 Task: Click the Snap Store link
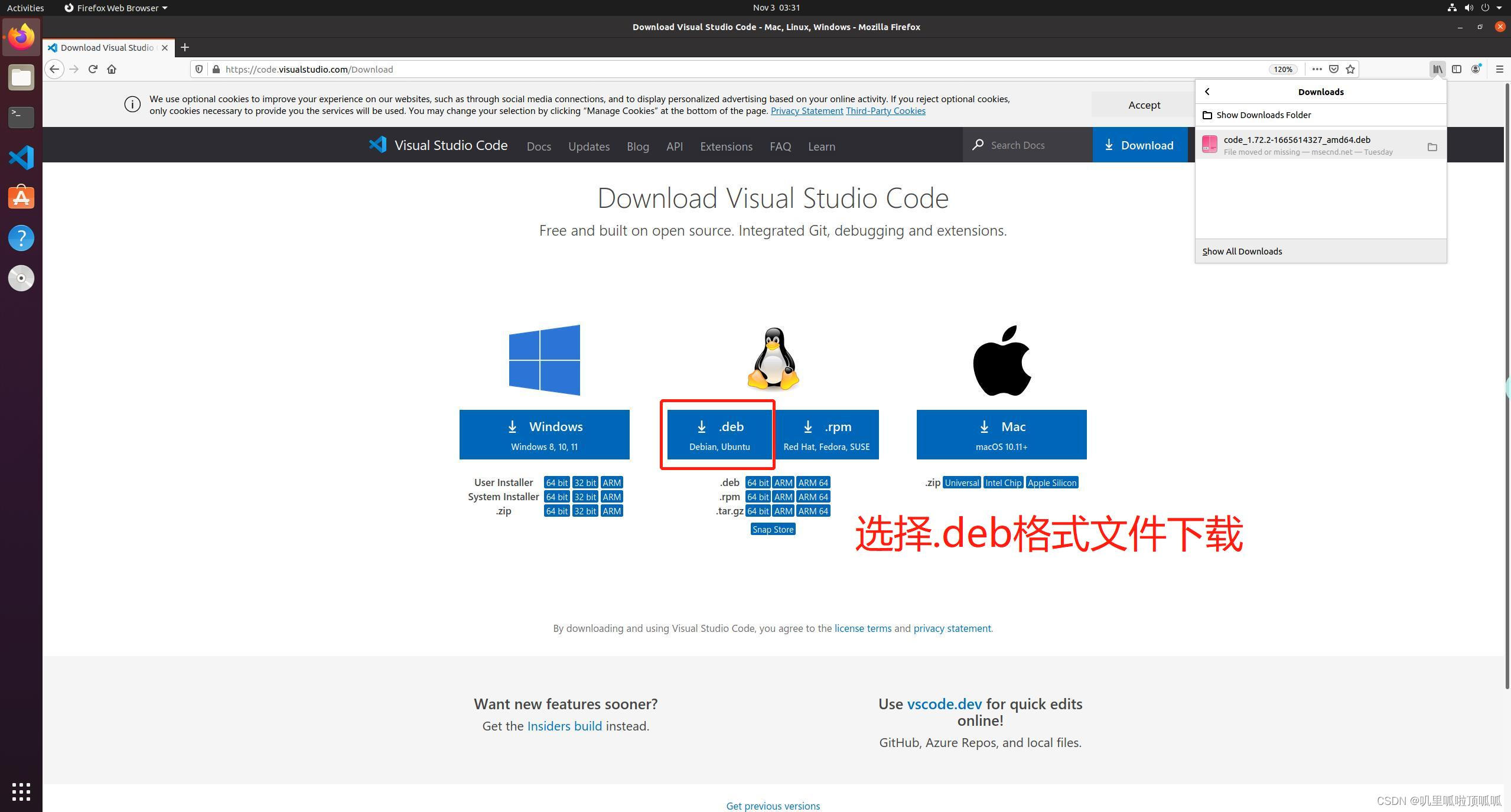click(x=773, y=529)
